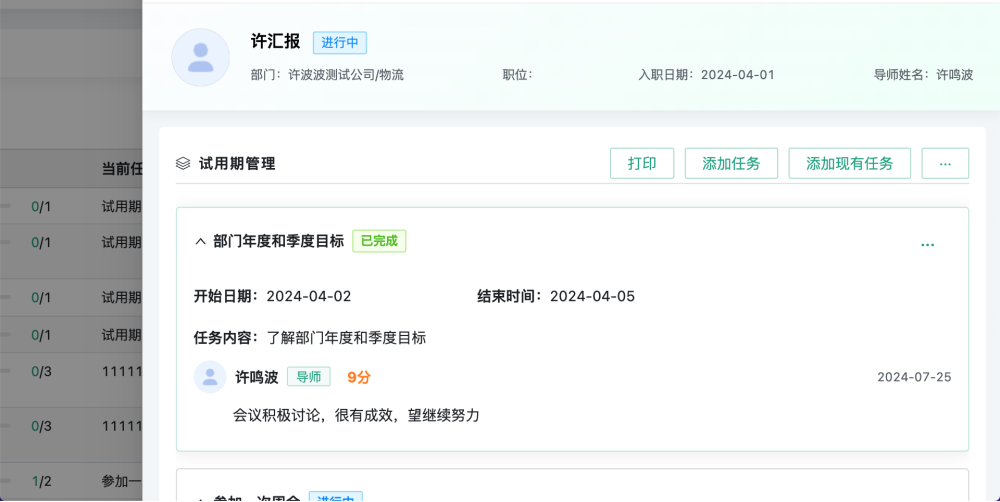Click the department text 许波波测试公司/物流

(x=346, y=75)
